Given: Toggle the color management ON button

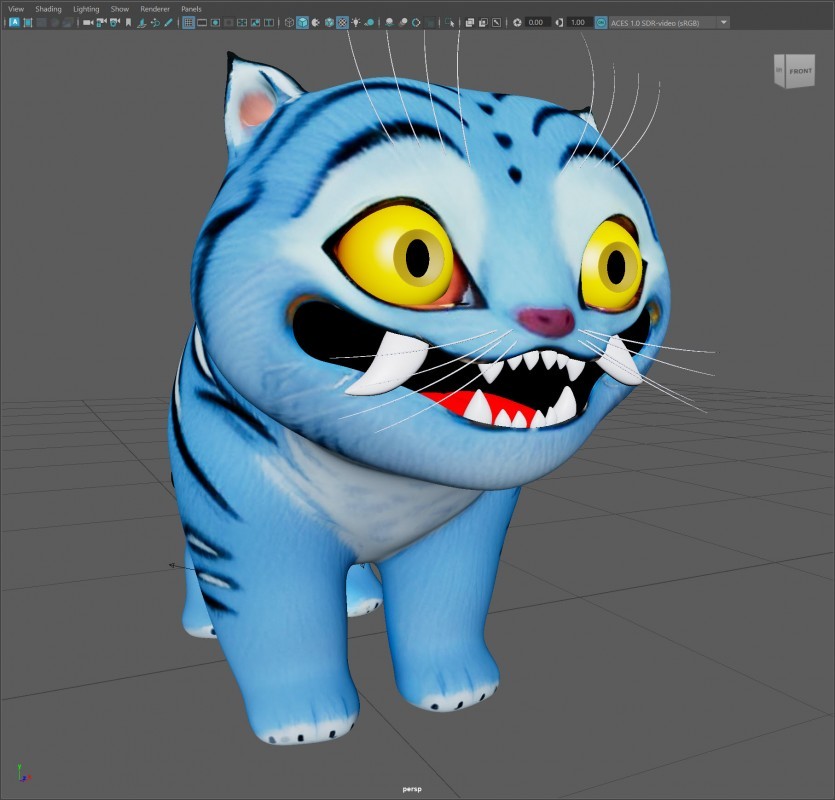Looking at the screenshot, I should (601, 22).
